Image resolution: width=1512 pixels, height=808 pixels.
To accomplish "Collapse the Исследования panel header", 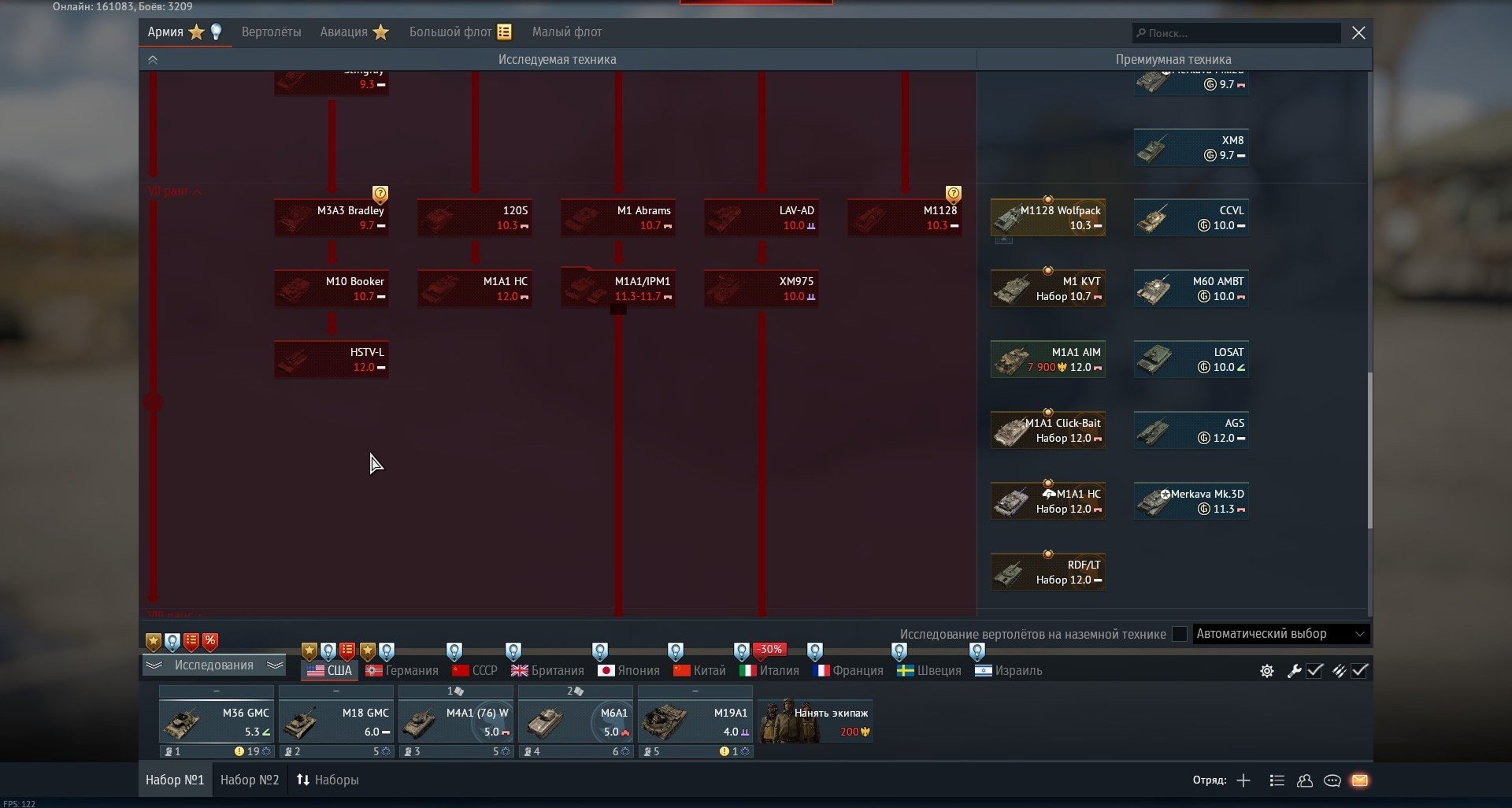I will click(213, 665).
